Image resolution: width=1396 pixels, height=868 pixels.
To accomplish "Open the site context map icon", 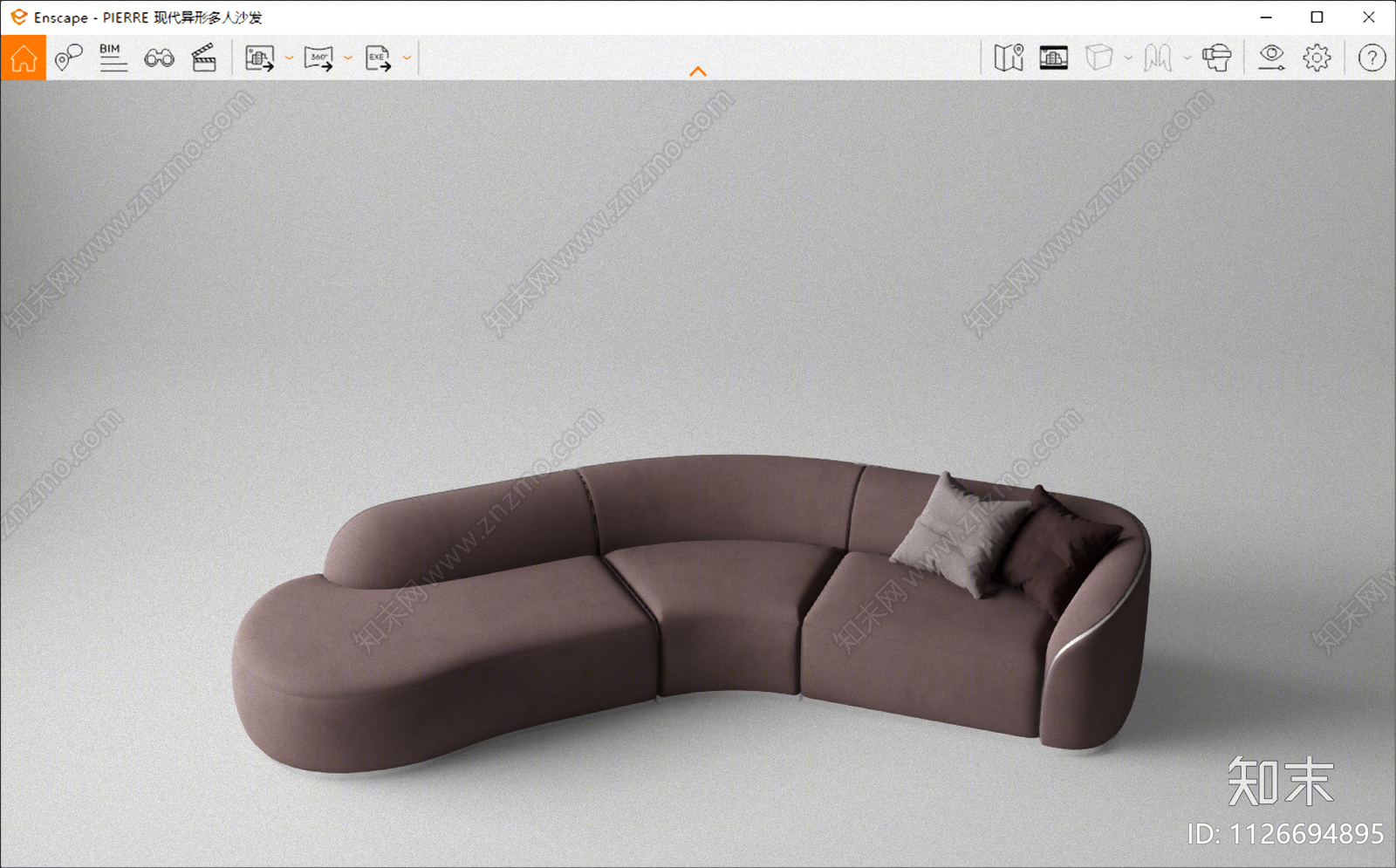I will click(1009, 58).
